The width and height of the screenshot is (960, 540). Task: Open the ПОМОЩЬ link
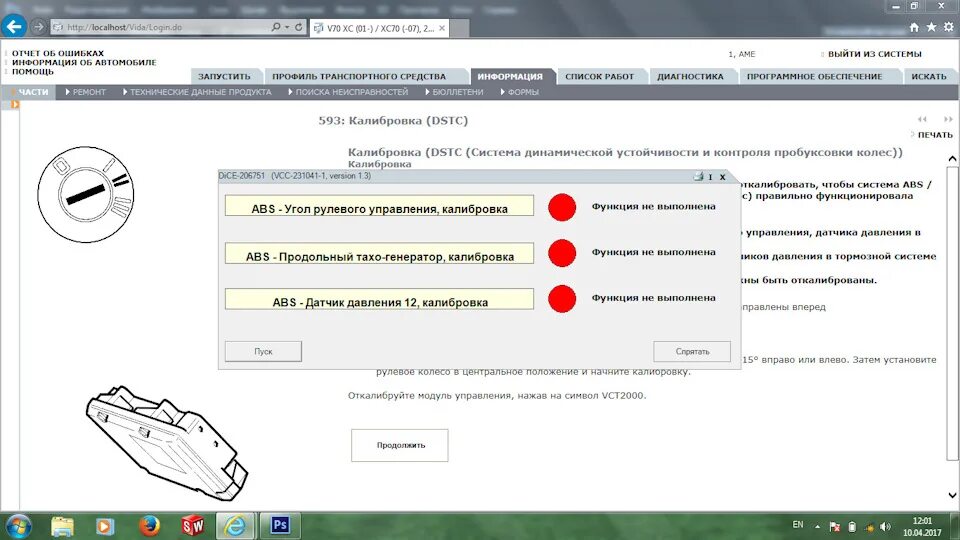click(x=32, y=72)
